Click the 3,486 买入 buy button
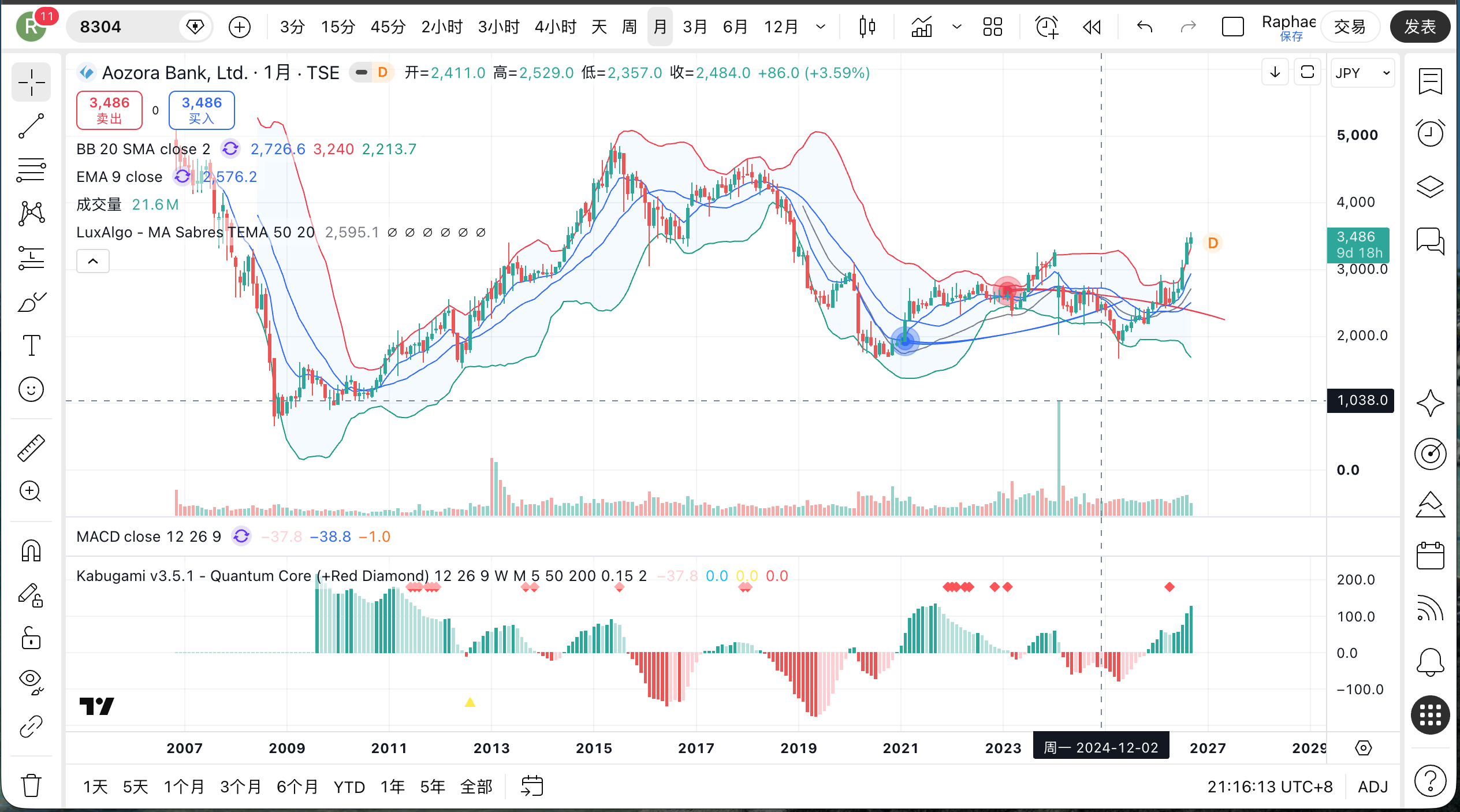The image size is (1460, 812). click(x=202, y=110)
